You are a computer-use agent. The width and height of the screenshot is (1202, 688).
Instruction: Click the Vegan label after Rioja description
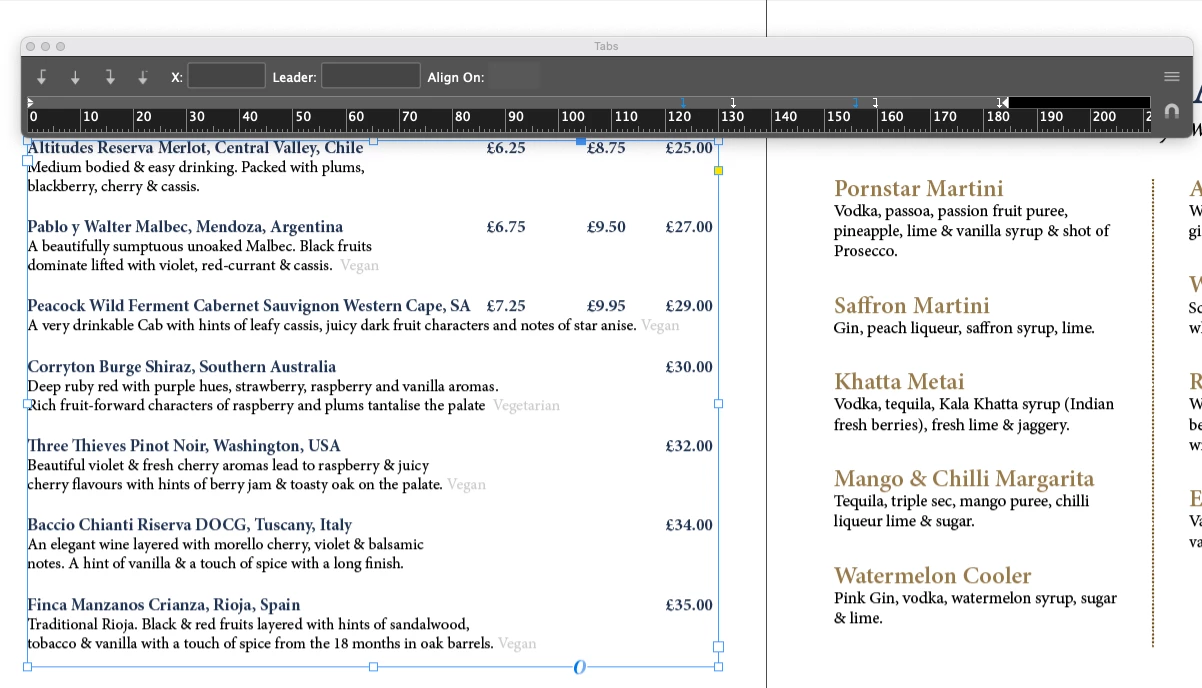click(517, 643)
